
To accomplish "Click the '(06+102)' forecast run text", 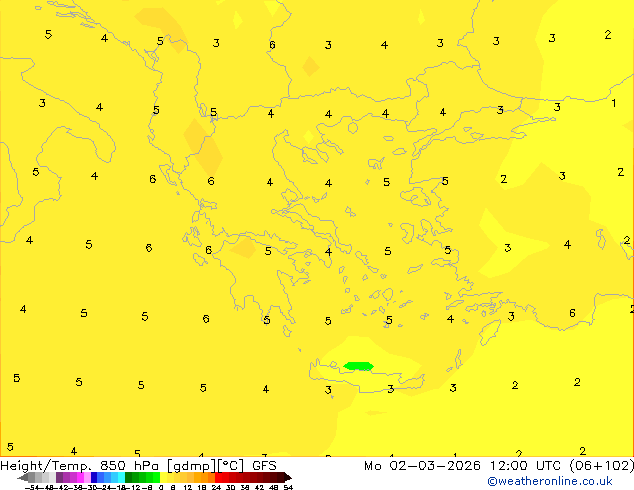I will click(602, 466).
